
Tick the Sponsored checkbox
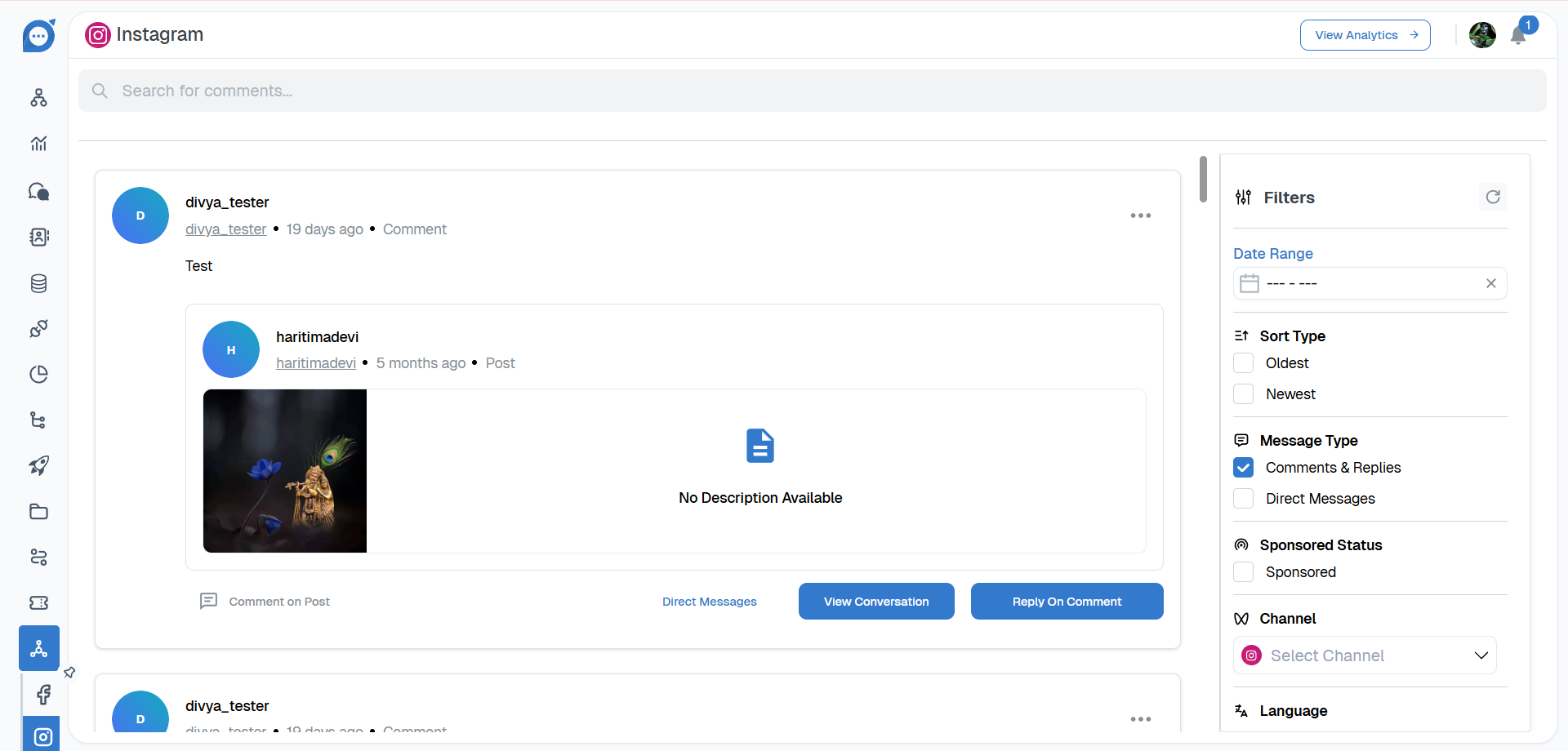click(x=1243, y=572)
